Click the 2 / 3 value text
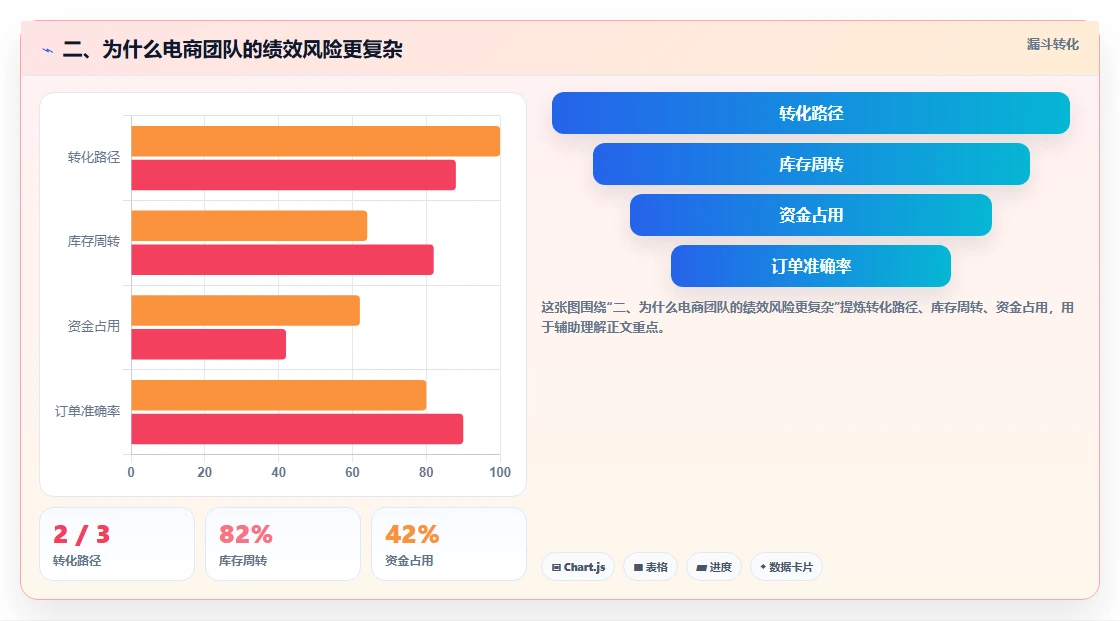 point(81,535)
